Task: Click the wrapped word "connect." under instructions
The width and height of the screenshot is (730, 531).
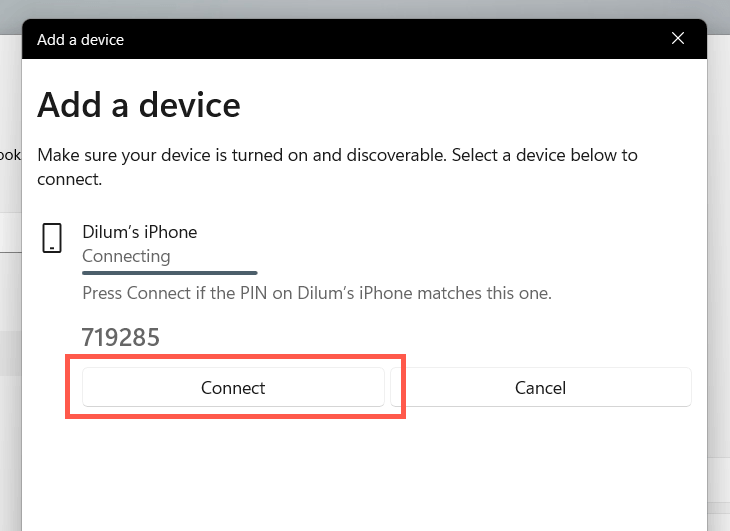Action: (69, 180)
